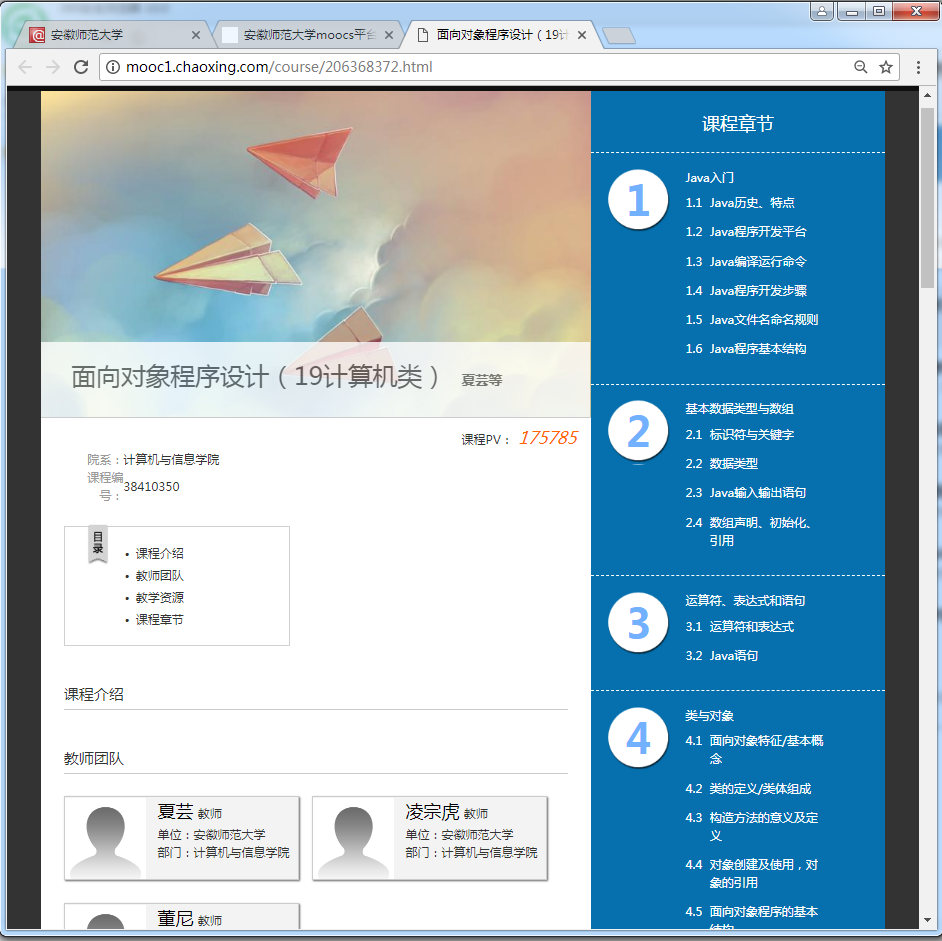Click teacher 夏芸 avatar image
Viewport: 942px width, 941px height.
106,839
